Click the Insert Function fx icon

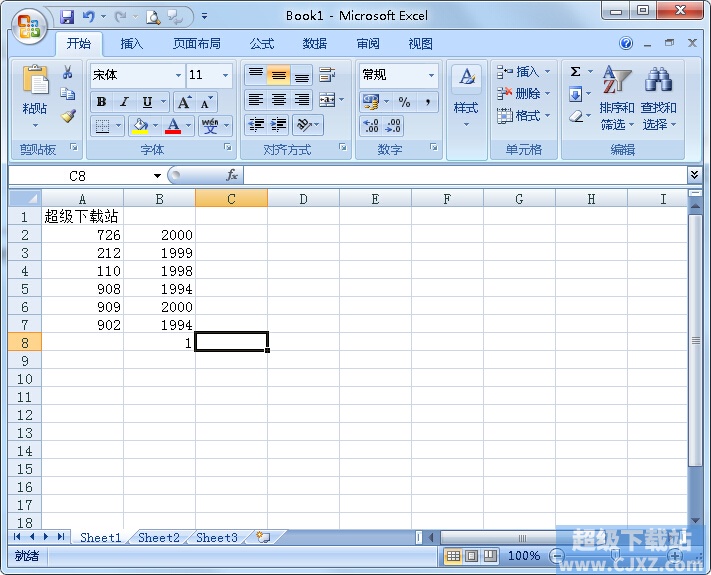pyautogui.click(x=232, y=175)
